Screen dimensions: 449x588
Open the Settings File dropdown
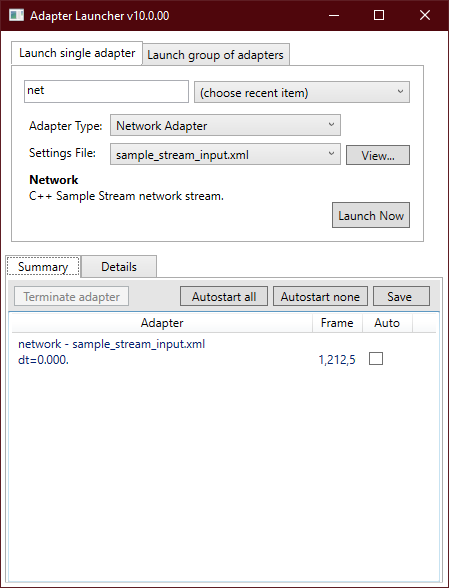pos(225,154)
